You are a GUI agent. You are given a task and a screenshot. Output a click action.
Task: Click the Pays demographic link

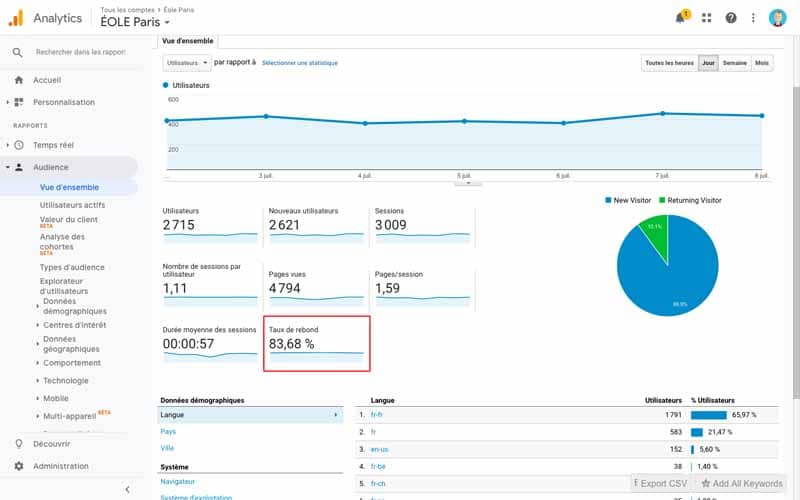coord(168,432)
